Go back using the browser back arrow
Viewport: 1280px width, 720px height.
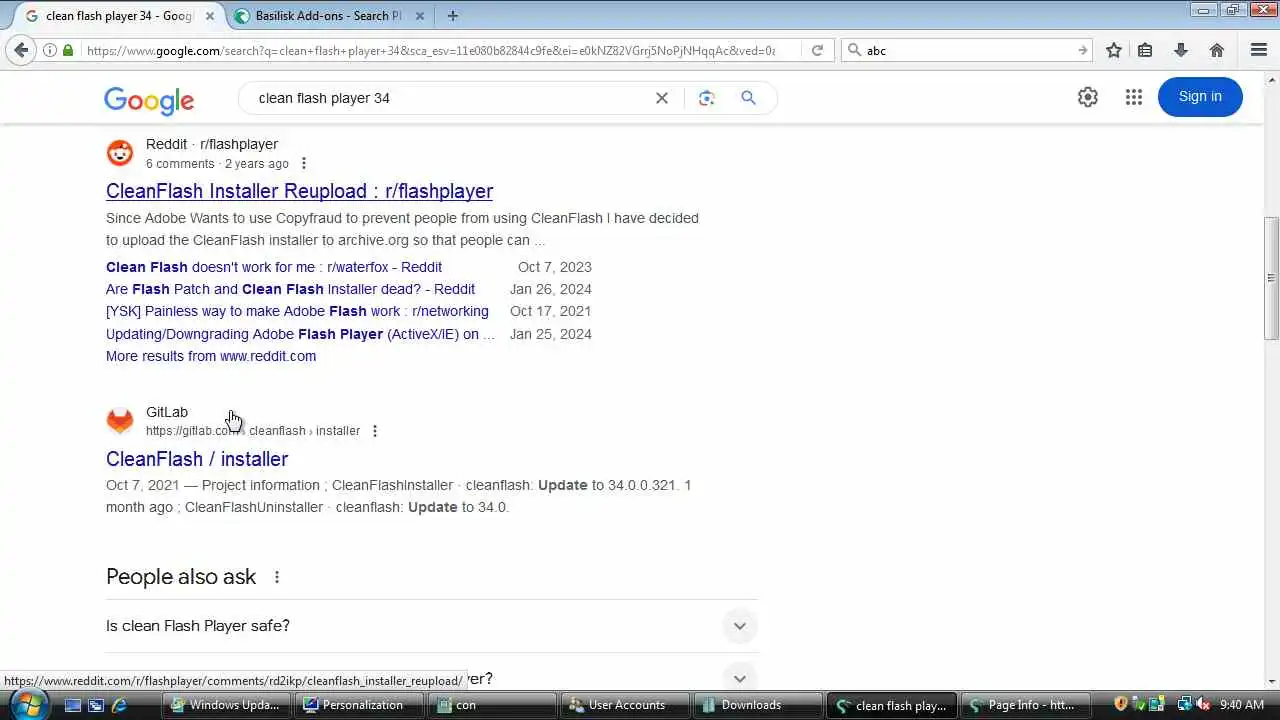pyautogui.click(x=21, y=50)
